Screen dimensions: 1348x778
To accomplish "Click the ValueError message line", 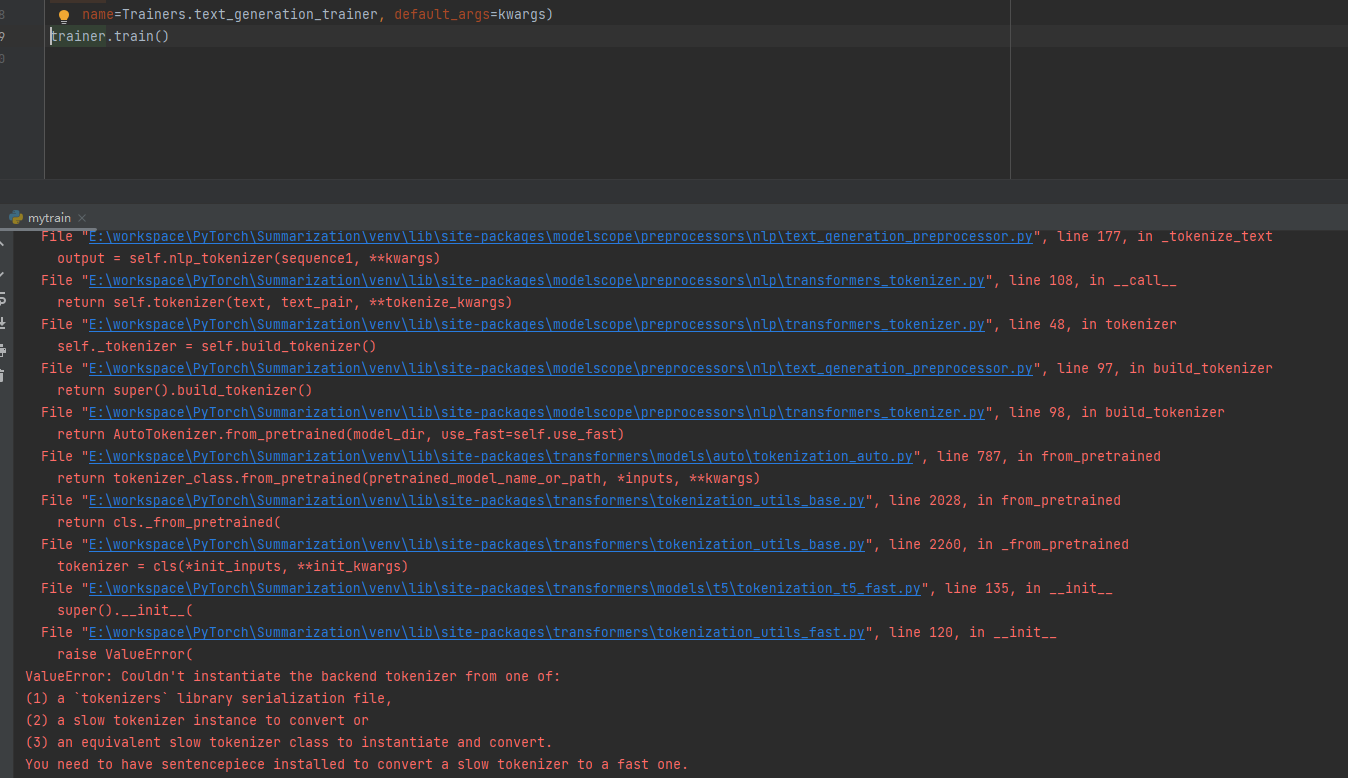I will pos(293,677).
